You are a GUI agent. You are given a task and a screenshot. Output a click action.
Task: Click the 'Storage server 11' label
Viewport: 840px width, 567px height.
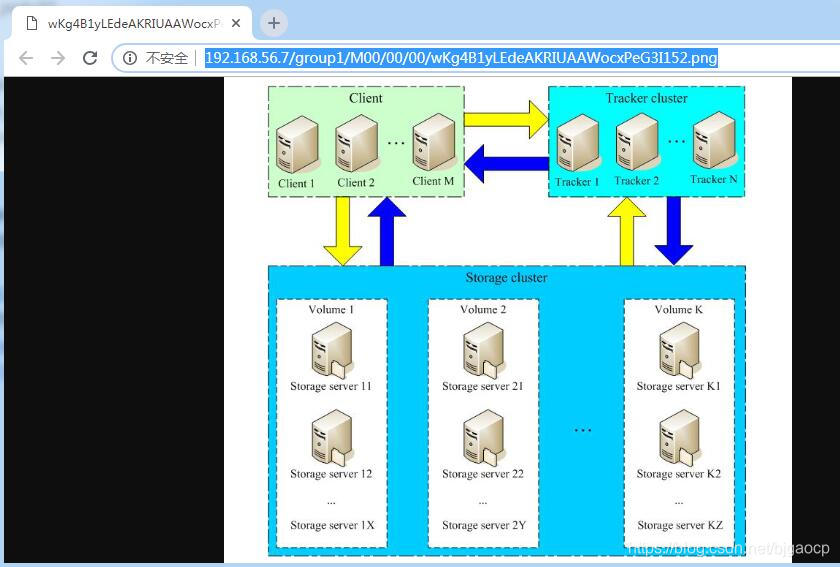(x=331, y=386)
